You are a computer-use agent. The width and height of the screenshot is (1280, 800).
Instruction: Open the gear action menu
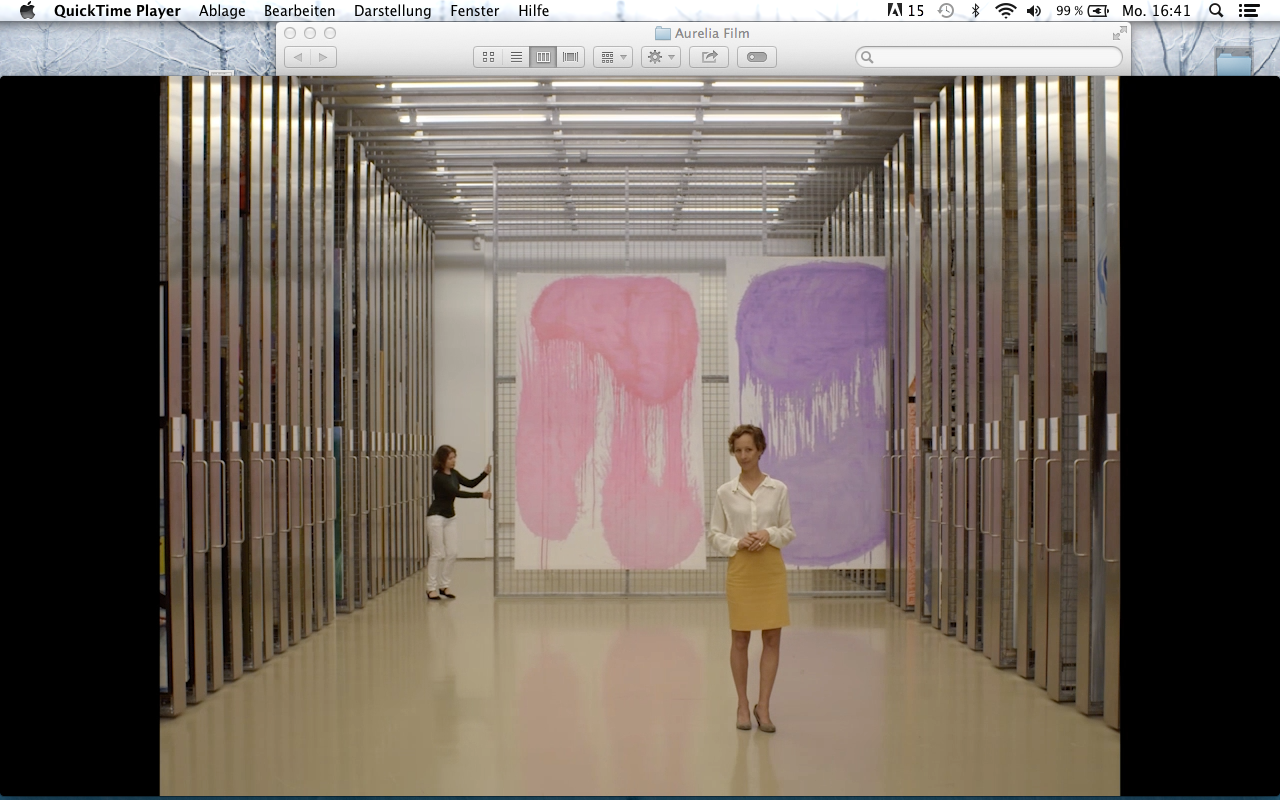pyautogui.click(x=660, y=57)
